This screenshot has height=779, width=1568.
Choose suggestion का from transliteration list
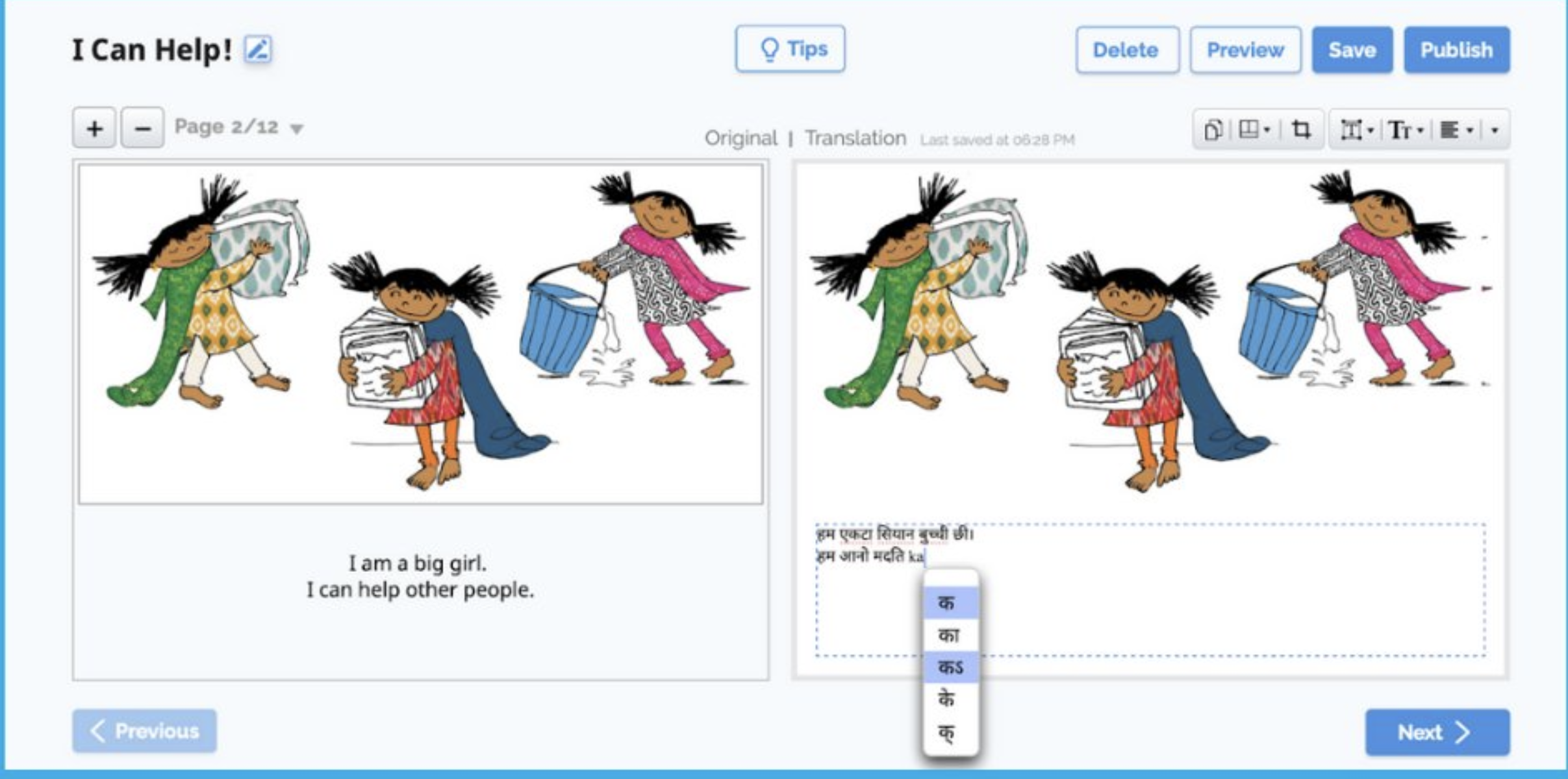point(950,634)
